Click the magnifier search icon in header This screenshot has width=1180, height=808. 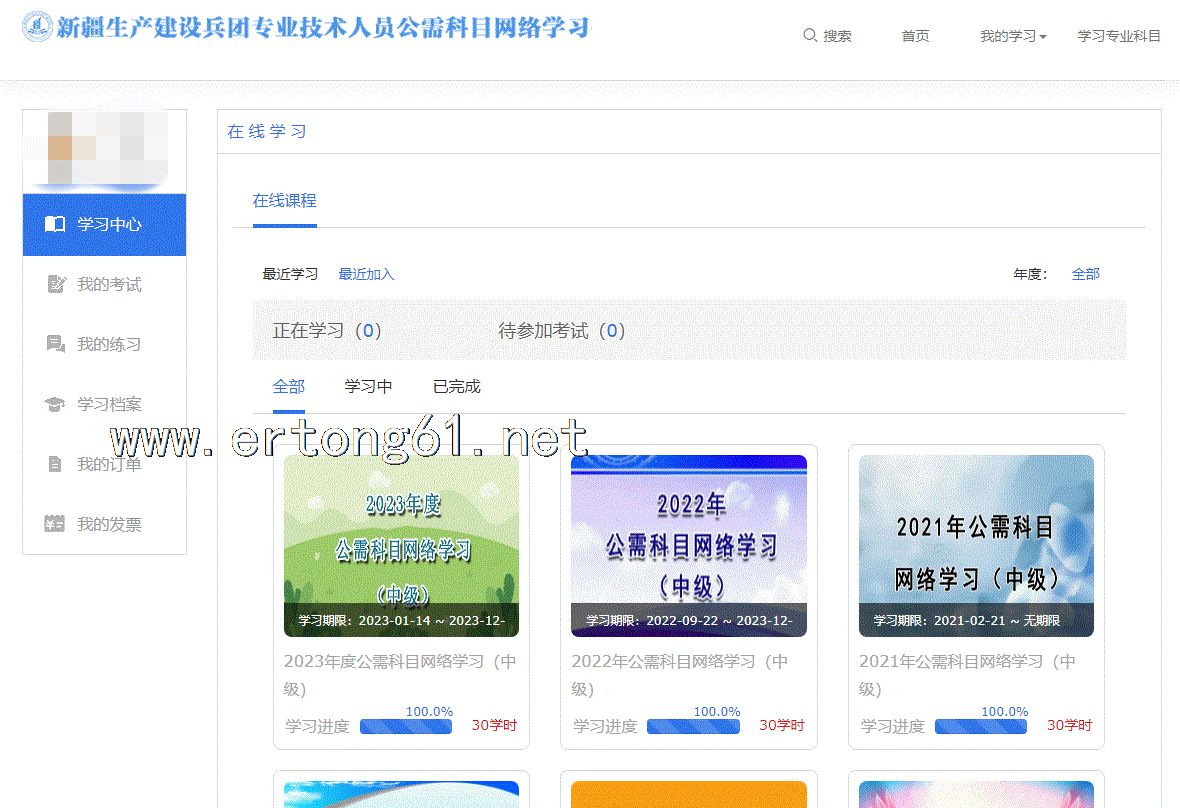pyautogui.click(x=810, y=36)
